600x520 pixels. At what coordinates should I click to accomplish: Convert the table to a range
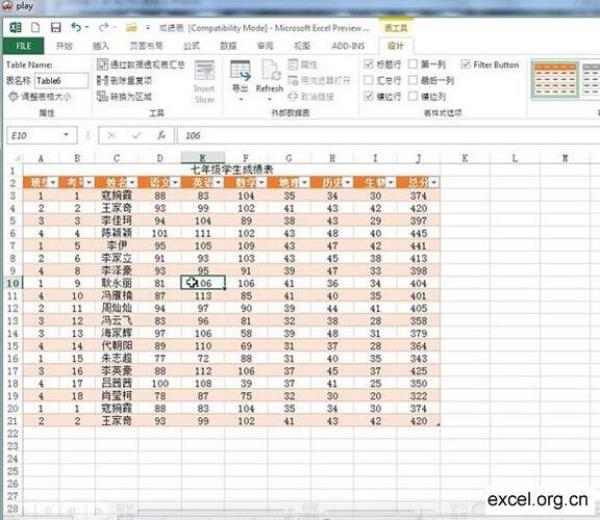[x=124, y=96]
